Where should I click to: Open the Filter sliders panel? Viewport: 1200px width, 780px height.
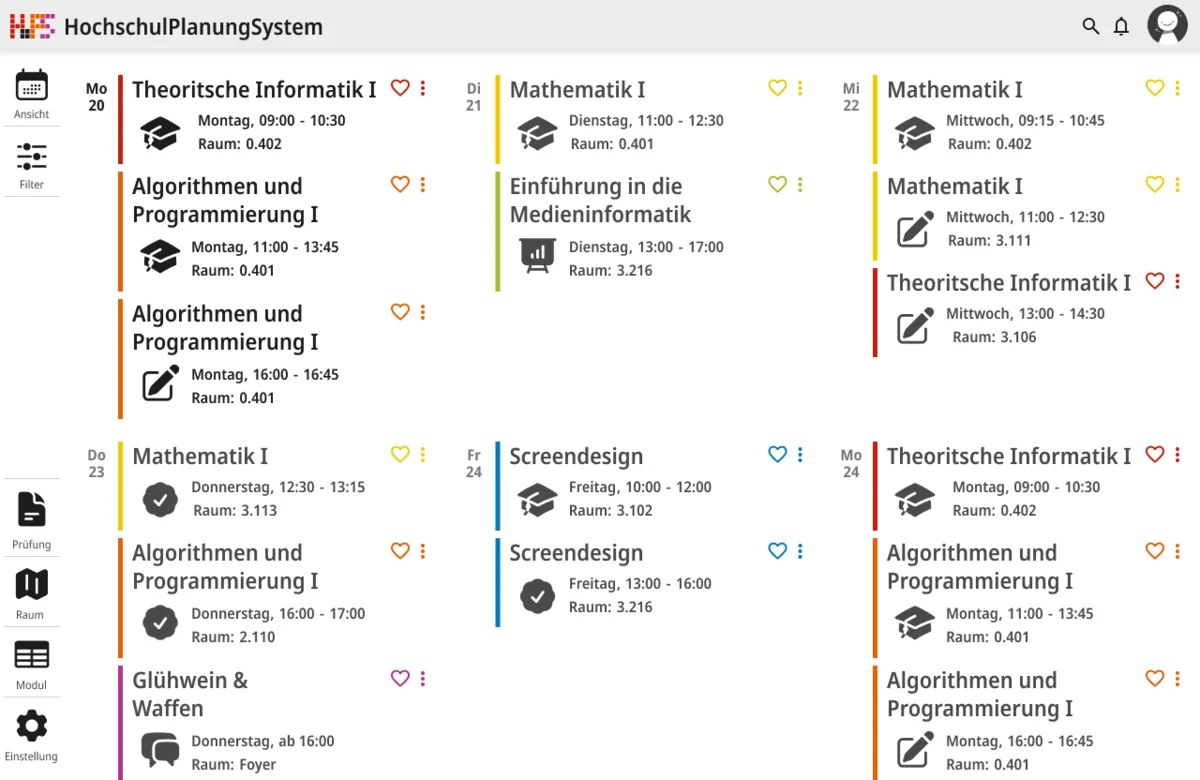click(x=32, y=165)
